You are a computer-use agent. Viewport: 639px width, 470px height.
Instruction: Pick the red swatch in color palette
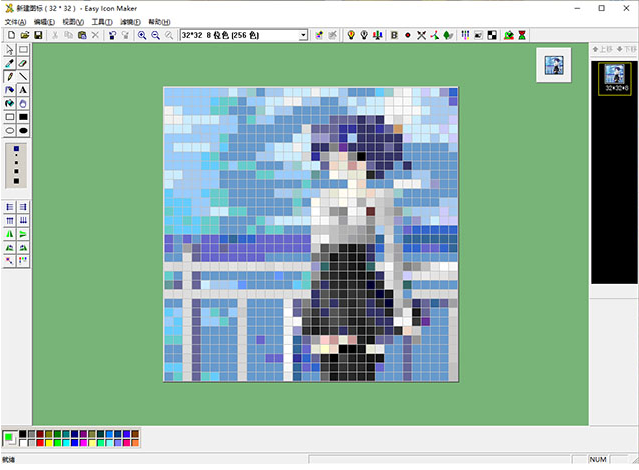point(41,442)
